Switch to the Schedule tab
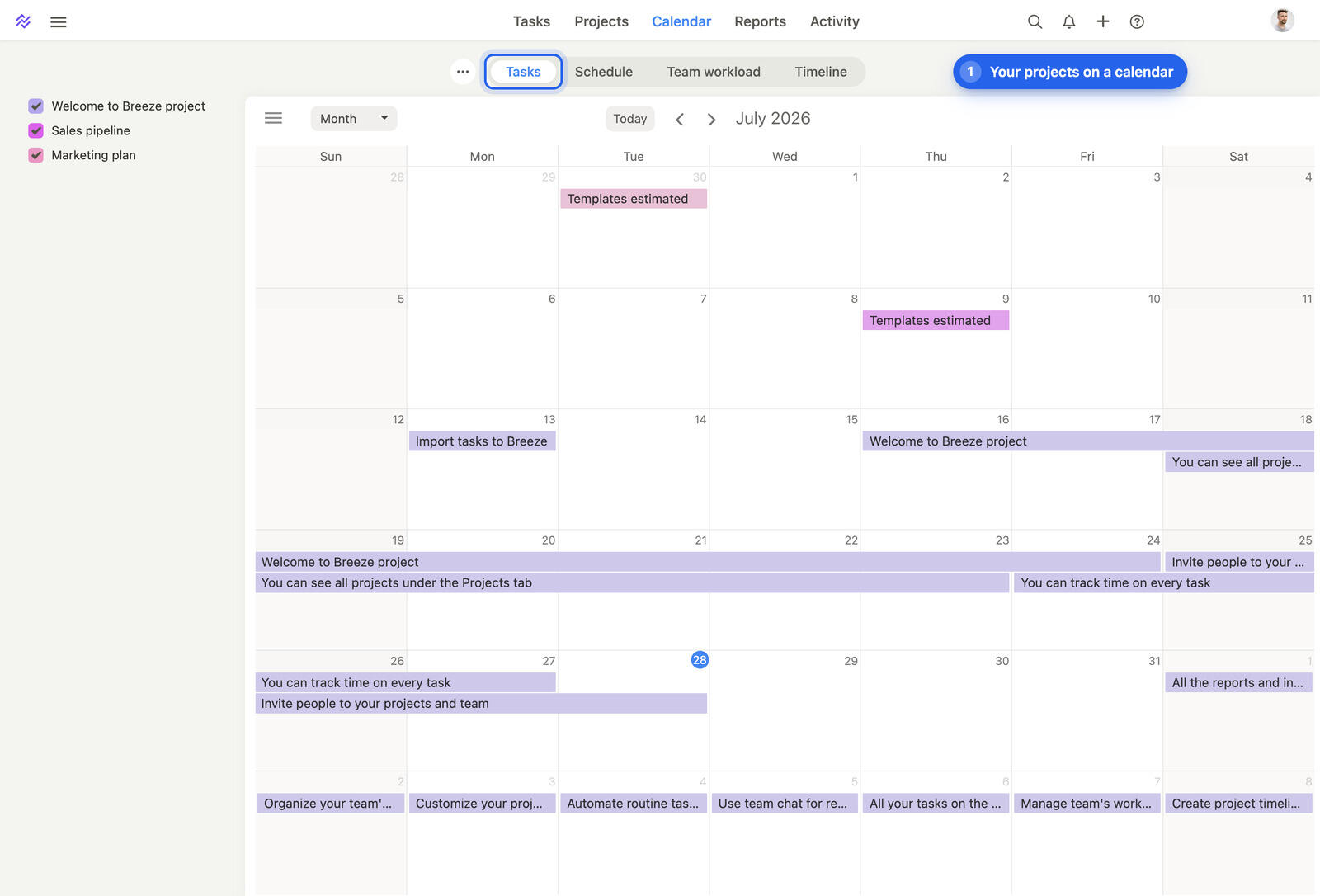The height and width of the screenshot is (896, 1320). point(604,72)
